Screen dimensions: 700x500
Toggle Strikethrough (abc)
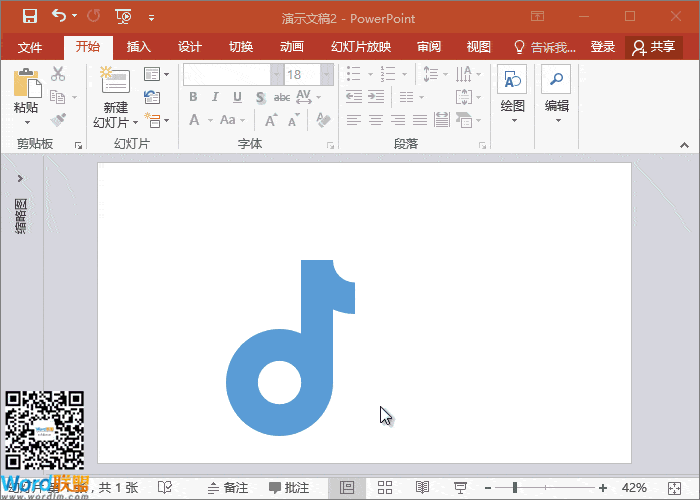(x=282, y=97)
